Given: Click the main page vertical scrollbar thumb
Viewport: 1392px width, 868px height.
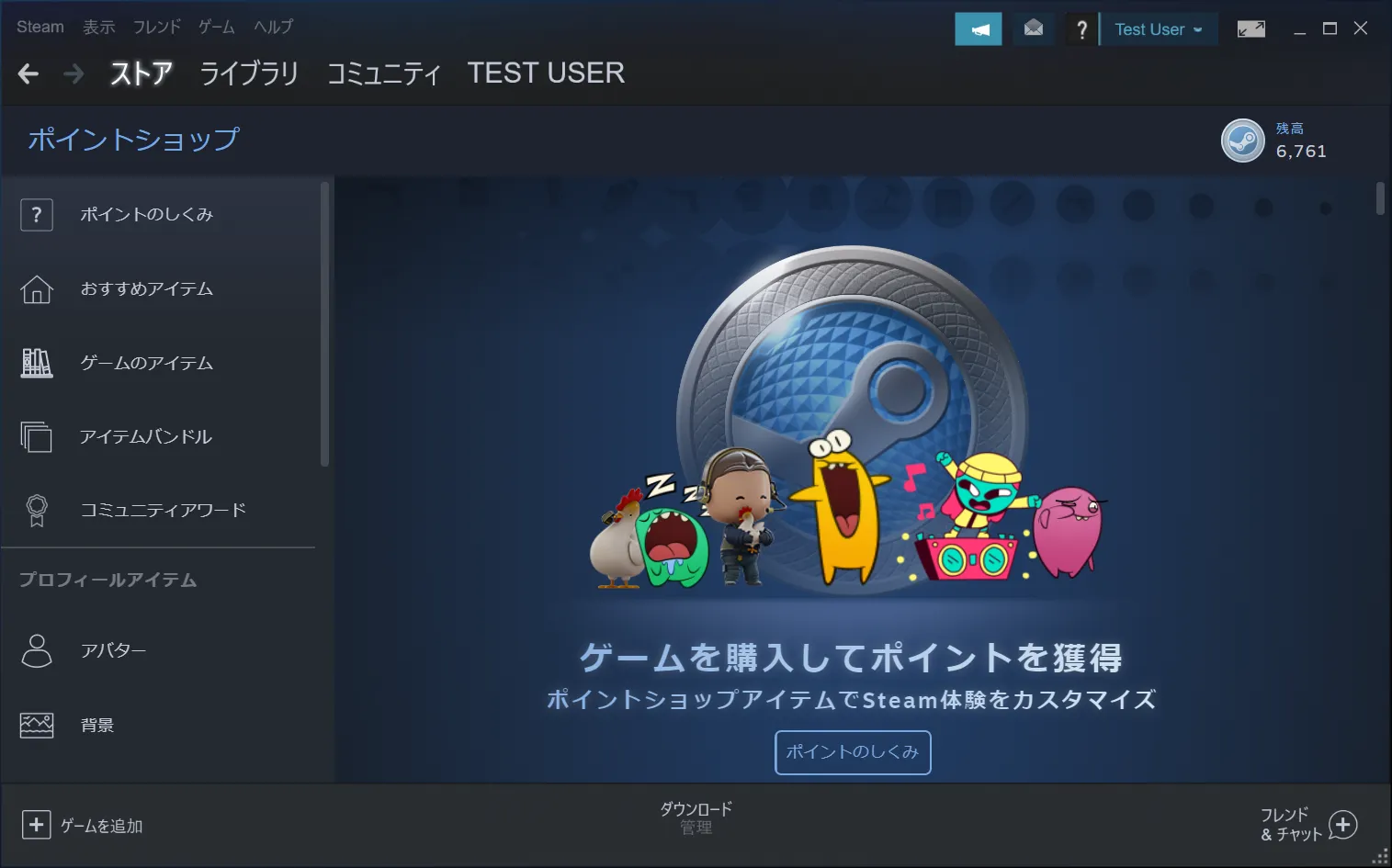Looking at the screenshot, I should [x=1380, y=198].
